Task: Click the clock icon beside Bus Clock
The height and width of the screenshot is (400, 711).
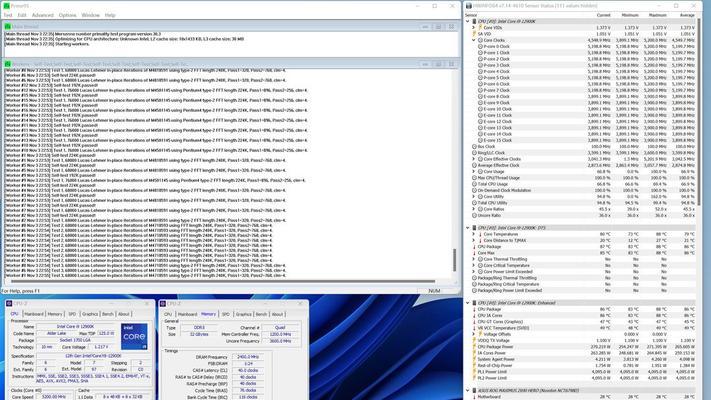Action: click(474, 146)
